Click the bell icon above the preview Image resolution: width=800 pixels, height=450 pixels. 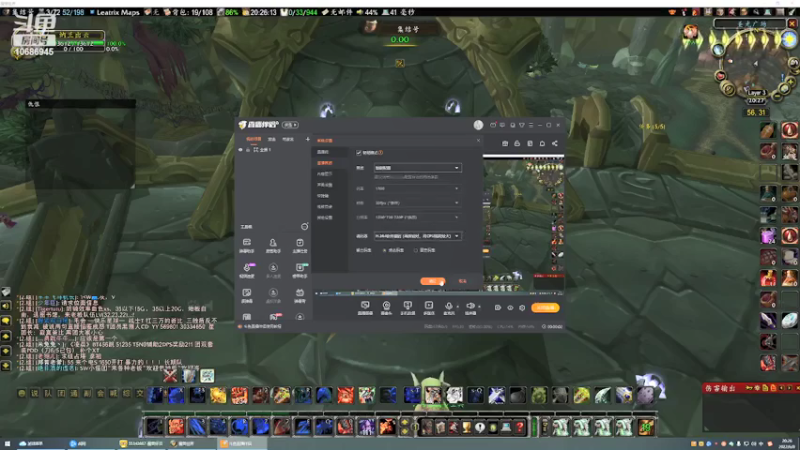(x=542, y=144)
